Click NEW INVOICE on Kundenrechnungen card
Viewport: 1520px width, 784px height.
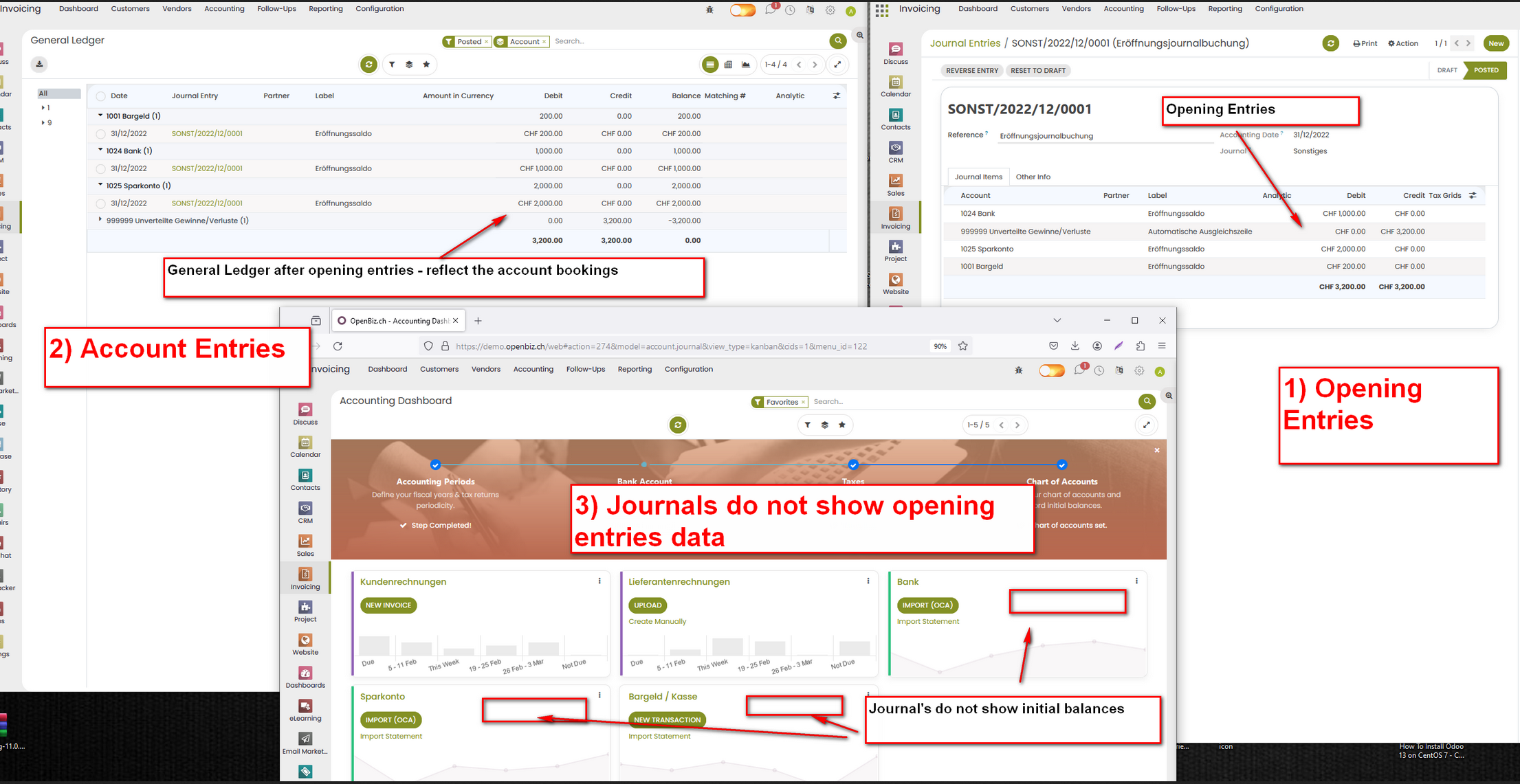tap(388, 606)
